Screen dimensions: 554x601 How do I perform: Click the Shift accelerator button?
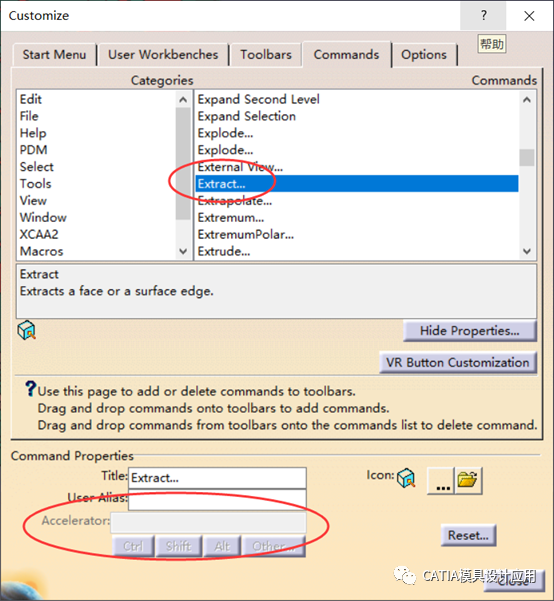[178, 546]
